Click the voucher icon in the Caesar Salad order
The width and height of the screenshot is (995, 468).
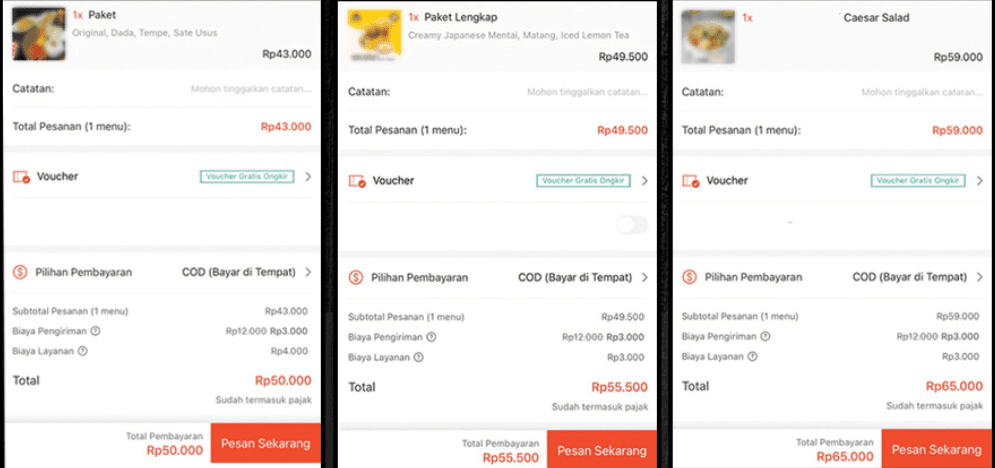pos(692,181)
